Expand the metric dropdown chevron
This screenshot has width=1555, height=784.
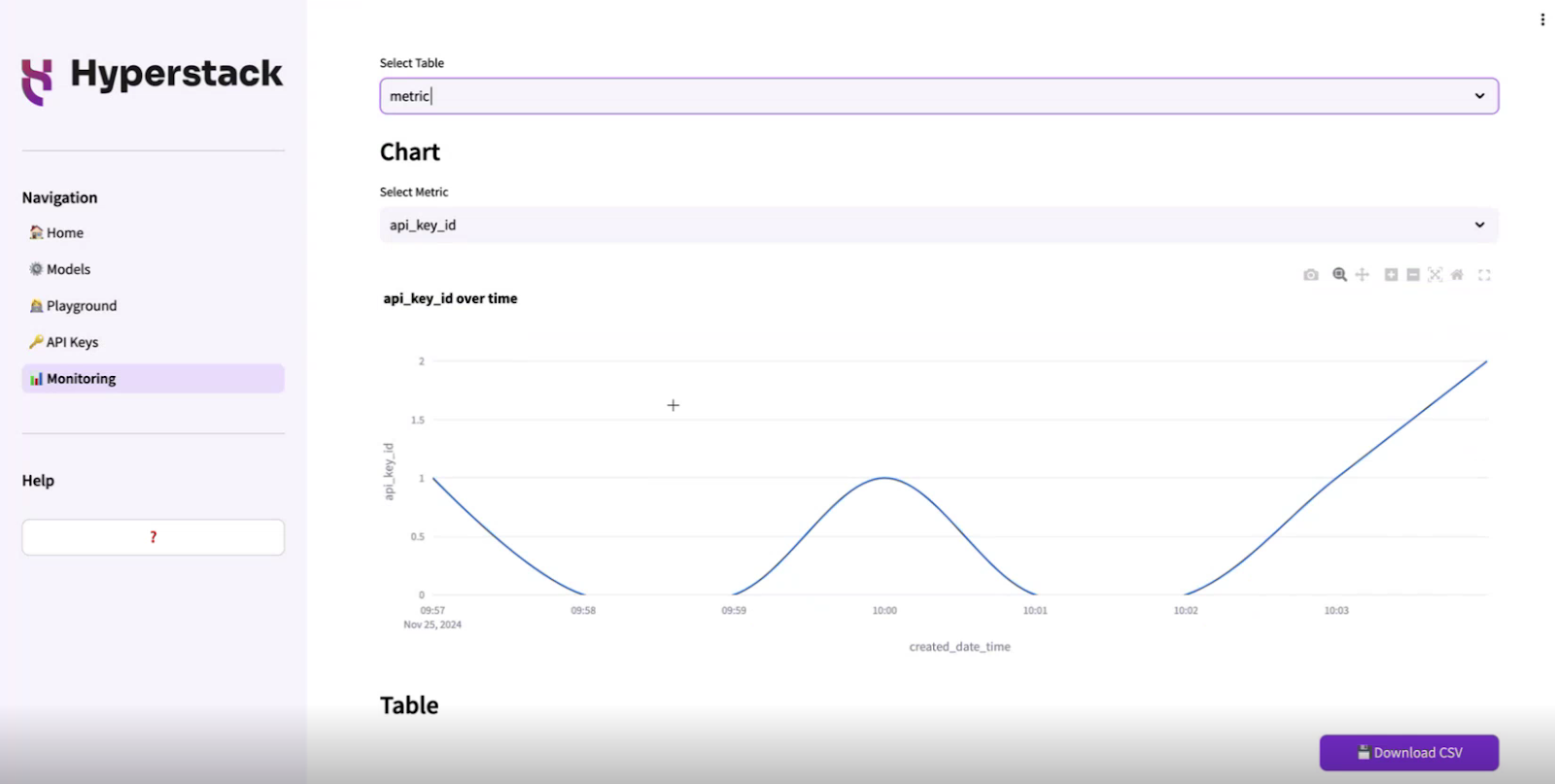(1479, 224)
